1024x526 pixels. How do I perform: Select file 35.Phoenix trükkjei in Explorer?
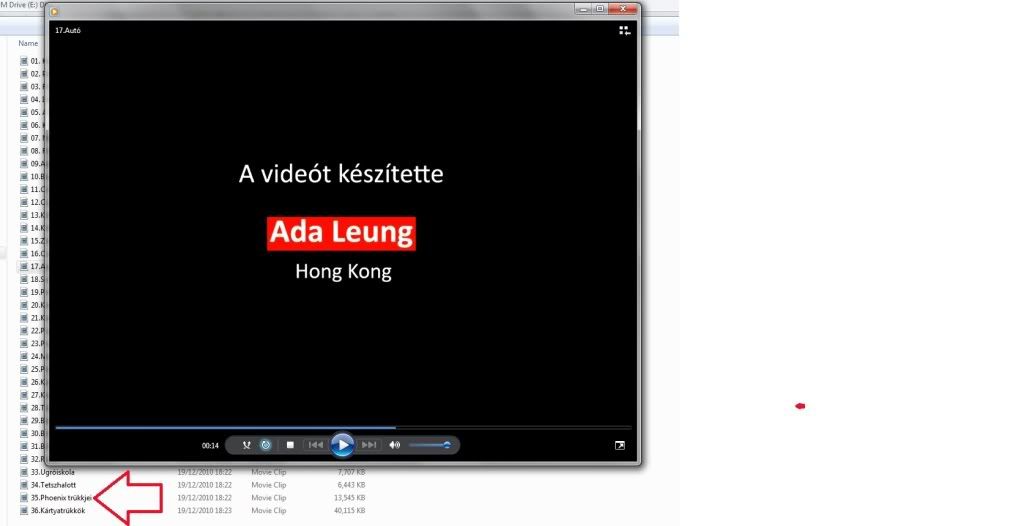point(61,498)
